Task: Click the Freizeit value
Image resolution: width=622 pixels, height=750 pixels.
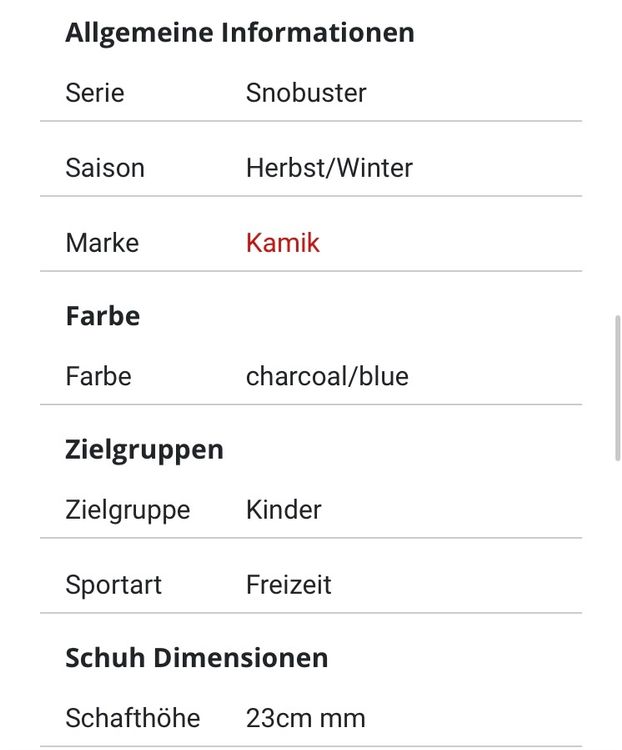Action: (x=289, y=585)
